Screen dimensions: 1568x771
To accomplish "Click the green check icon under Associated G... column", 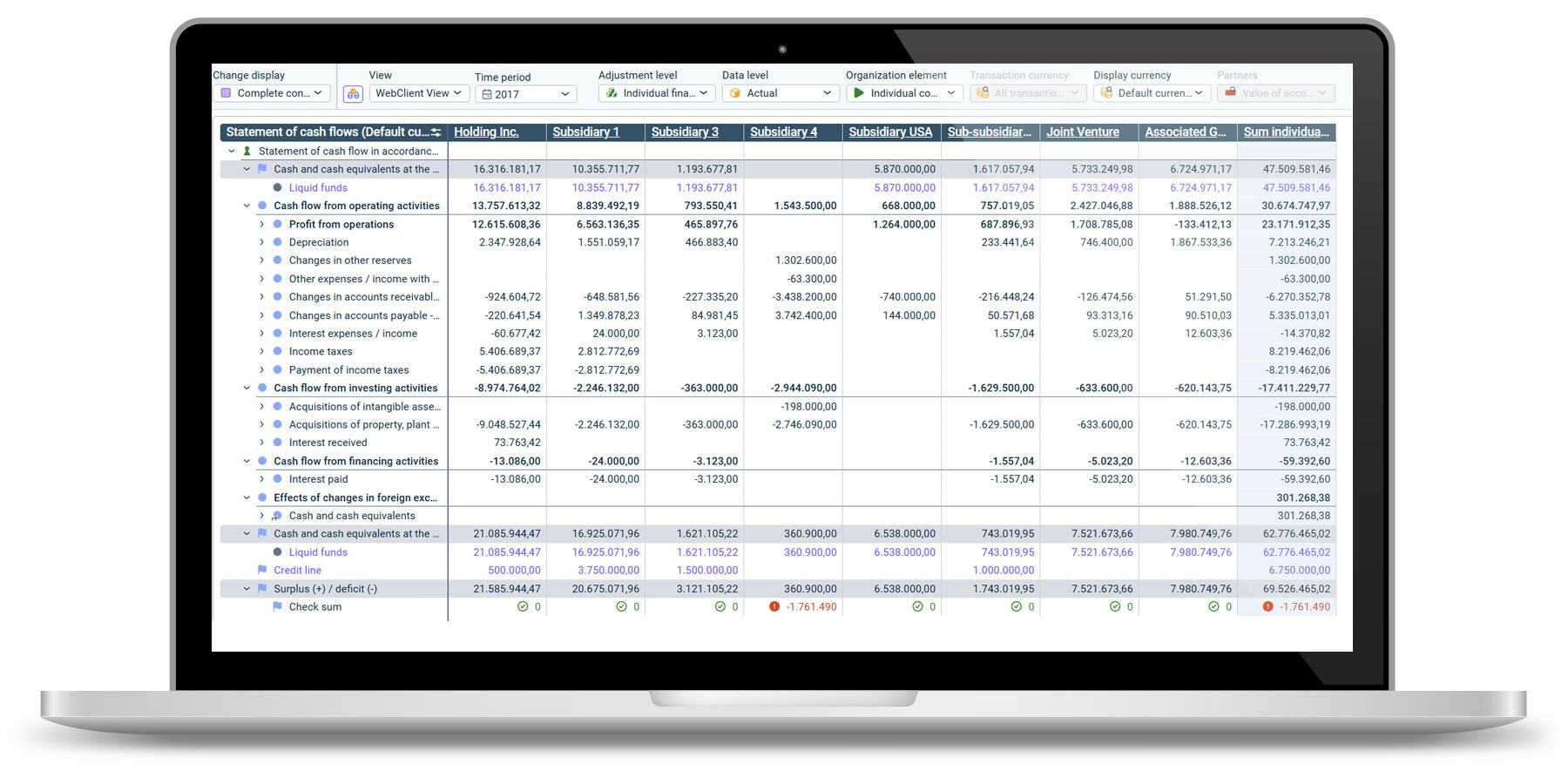I will (1213, 606).
